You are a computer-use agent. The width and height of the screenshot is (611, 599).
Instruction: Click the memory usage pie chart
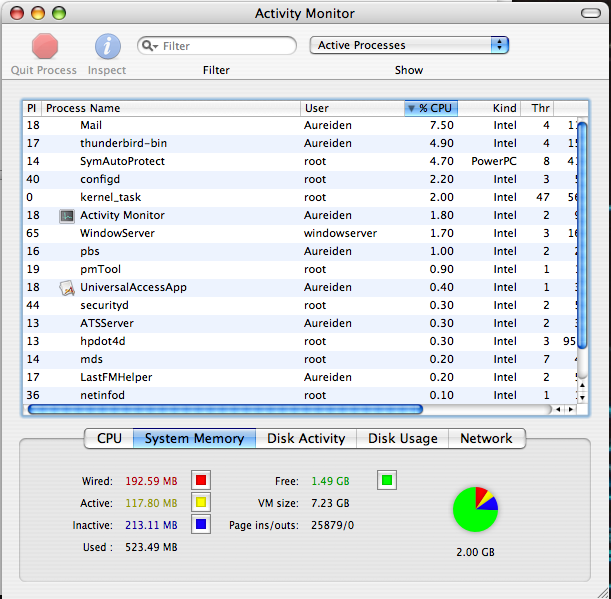point(475,509)
